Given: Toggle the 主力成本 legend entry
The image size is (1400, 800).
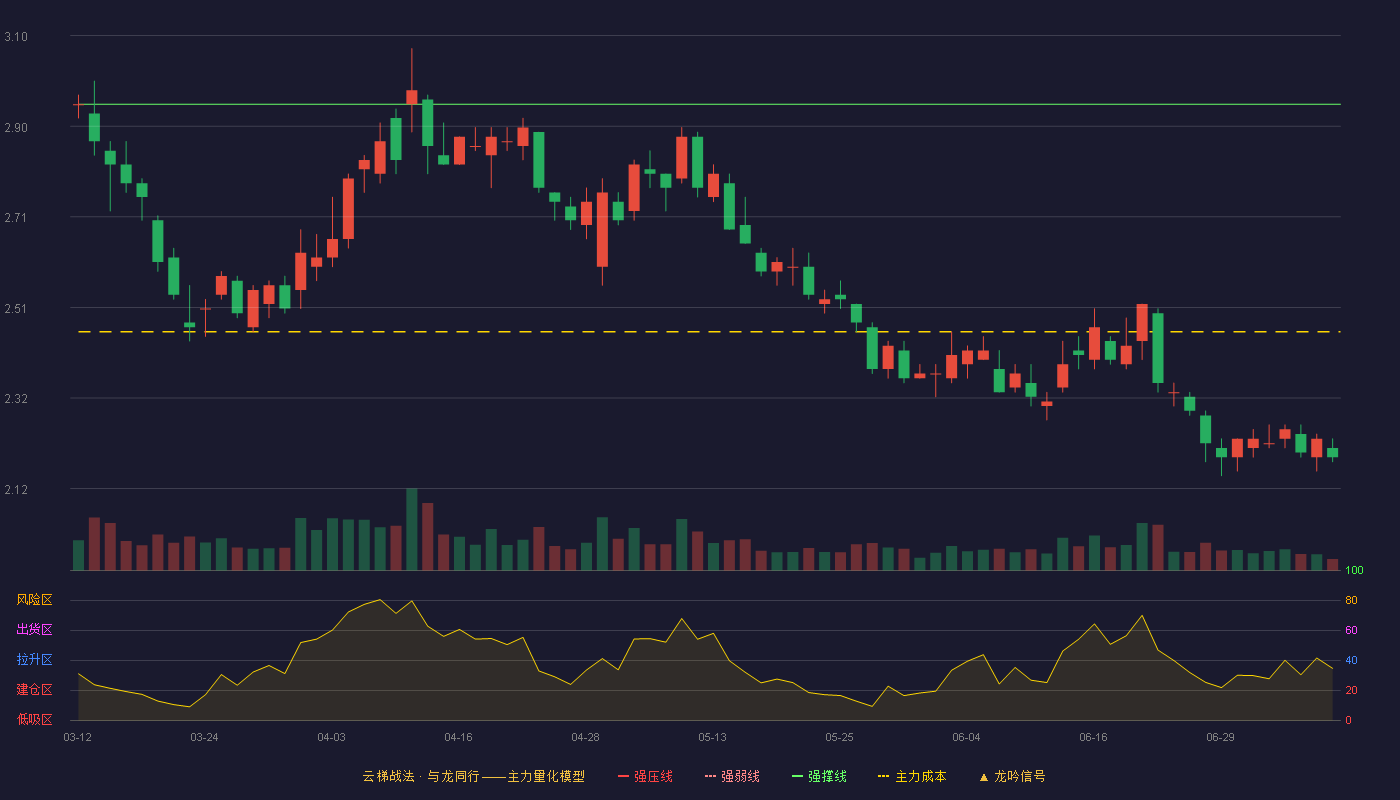Looking at the screenshot, I should tap(912, 776).
